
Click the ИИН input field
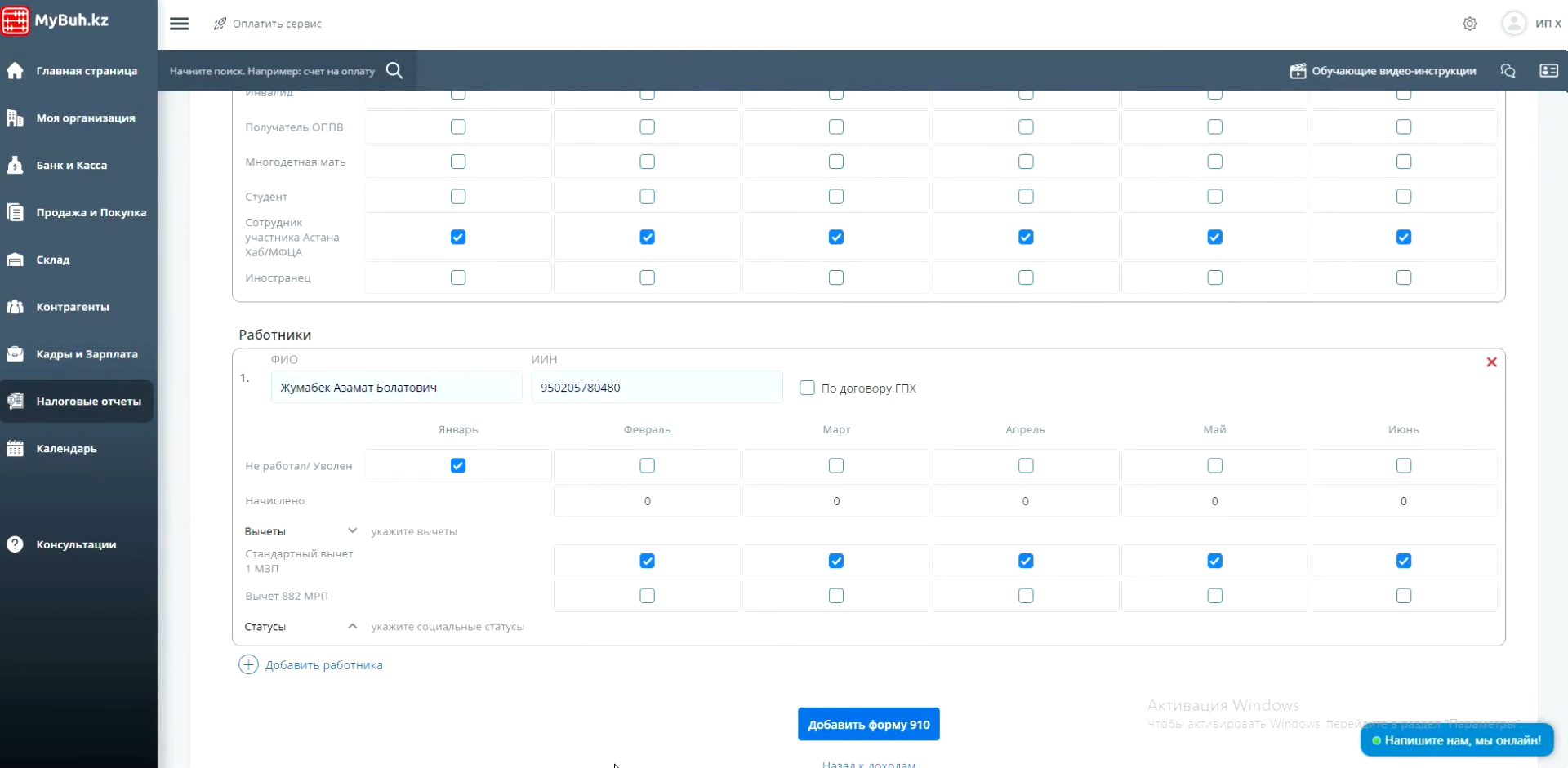(x=657, y=388)
